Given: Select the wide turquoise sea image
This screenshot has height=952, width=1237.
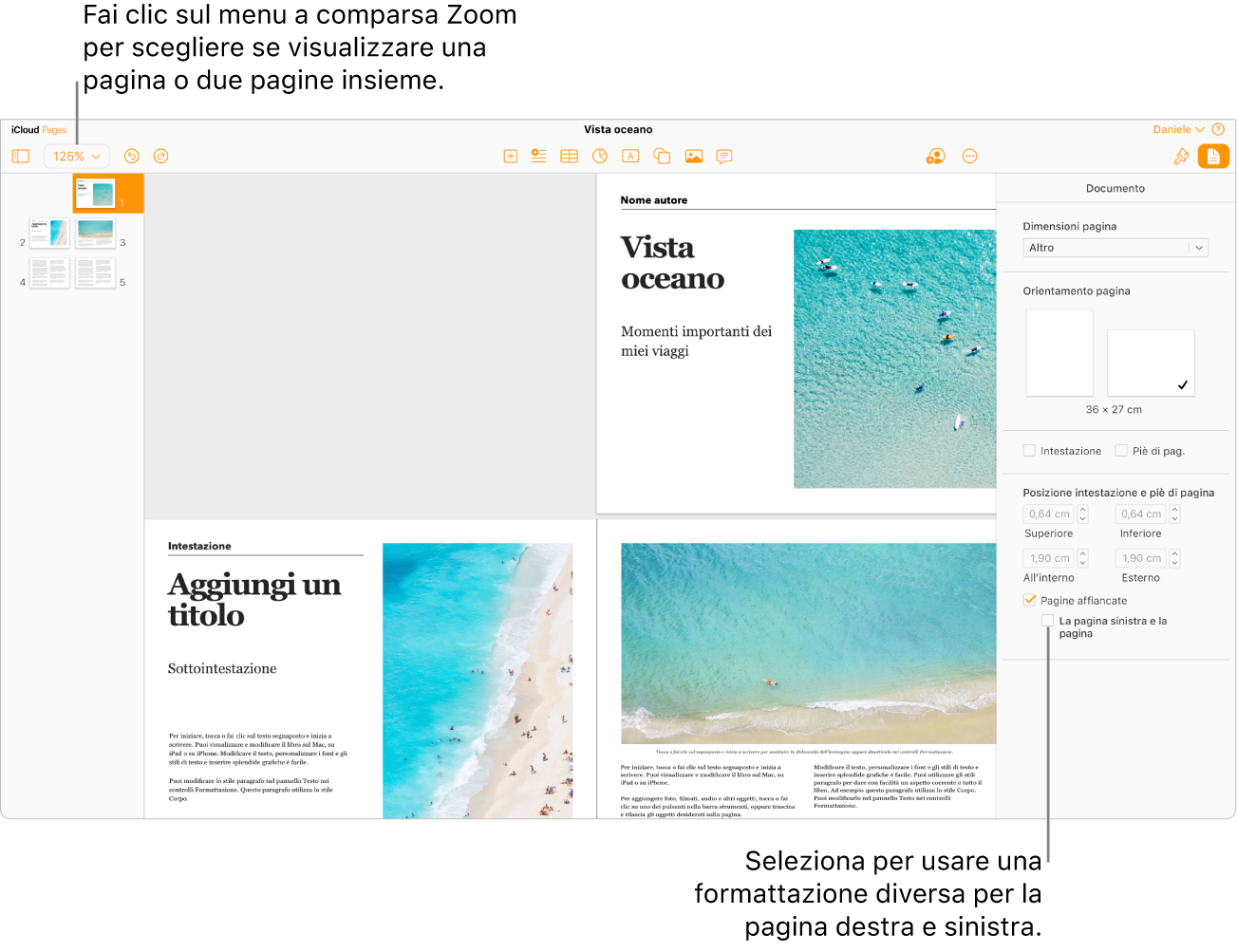Looking at the screenshot, I should coord(808,644).
